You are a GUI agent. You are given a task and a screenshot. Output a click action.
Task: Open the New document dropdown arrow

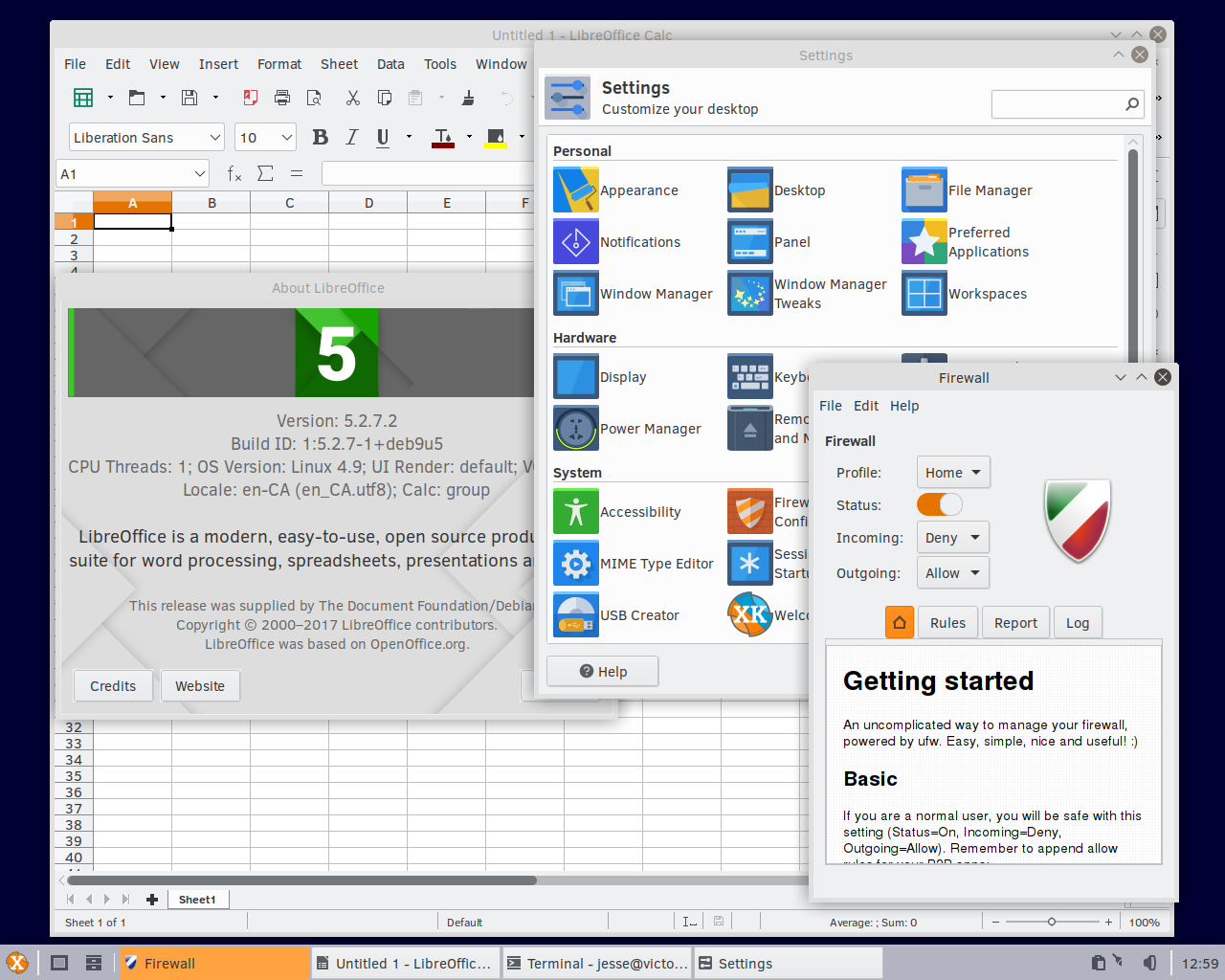(110, 98)
